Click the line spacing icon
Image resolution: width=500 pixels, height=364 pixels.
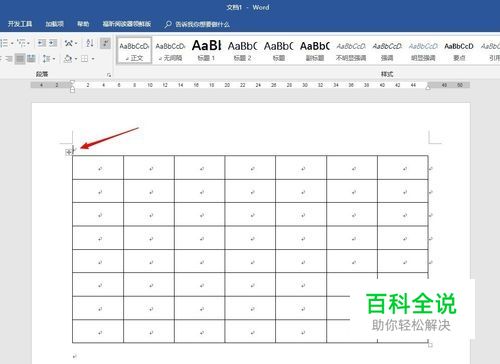tap(46, 59)
